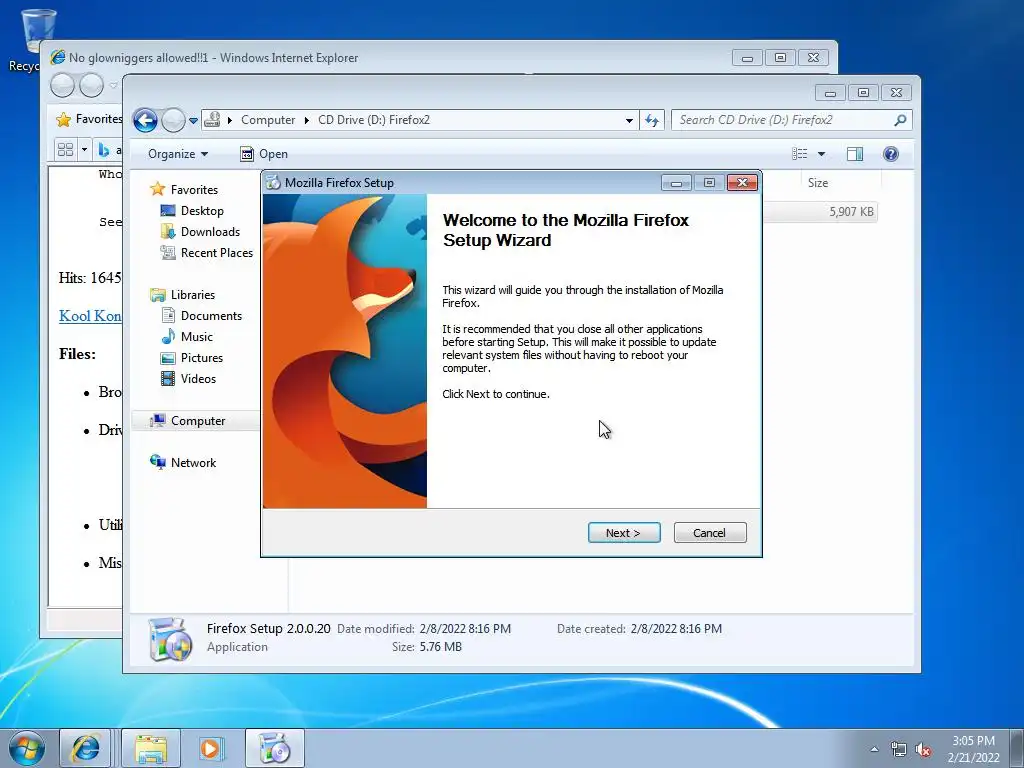Select Network in navigation pane
This screenshot has height=768, width=1024.
pos(193,462)
